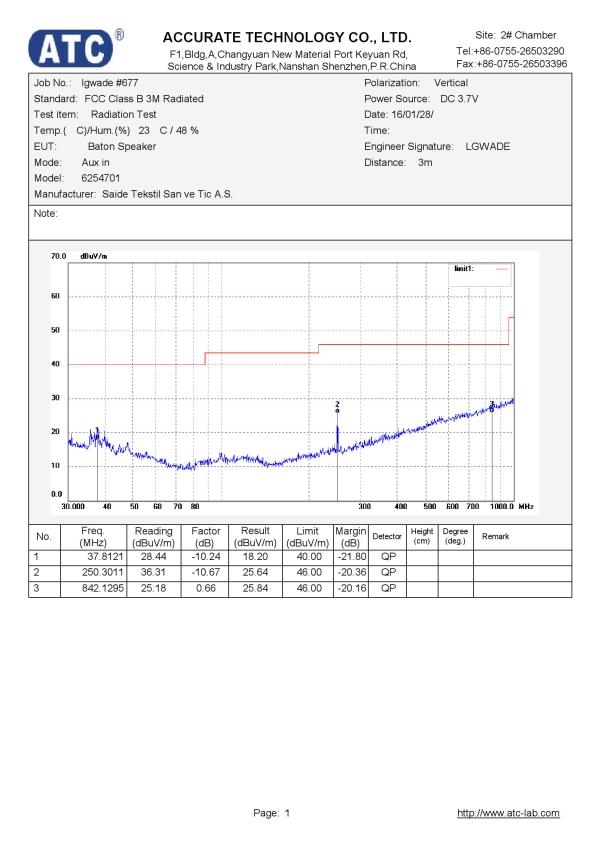Click the Page: 1 footer text
Viewport: 601px width, 851px height.
tap(271, 813)
